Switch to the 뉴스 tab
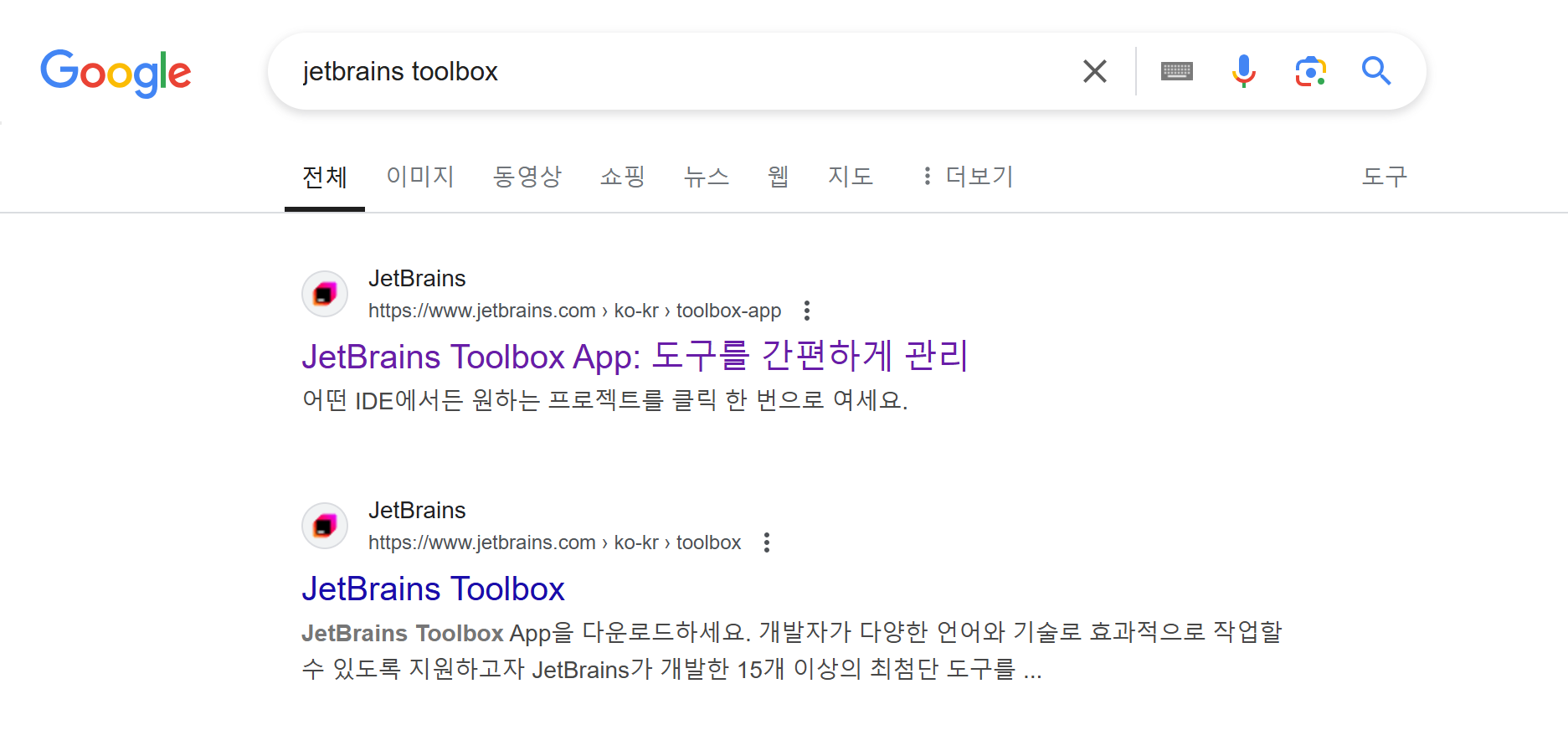The height and width of the screenshot is (730, 1568). [x=707, y=176]
